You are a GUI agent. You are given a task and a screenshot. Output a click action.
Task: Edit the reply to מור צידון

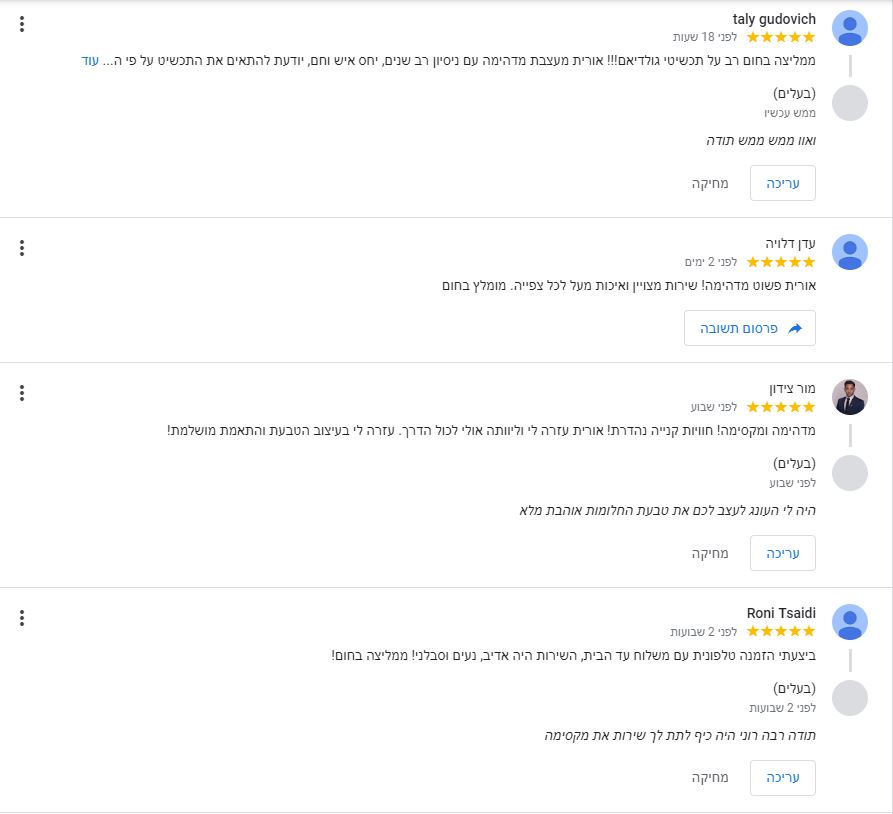[x=782, y=553]
